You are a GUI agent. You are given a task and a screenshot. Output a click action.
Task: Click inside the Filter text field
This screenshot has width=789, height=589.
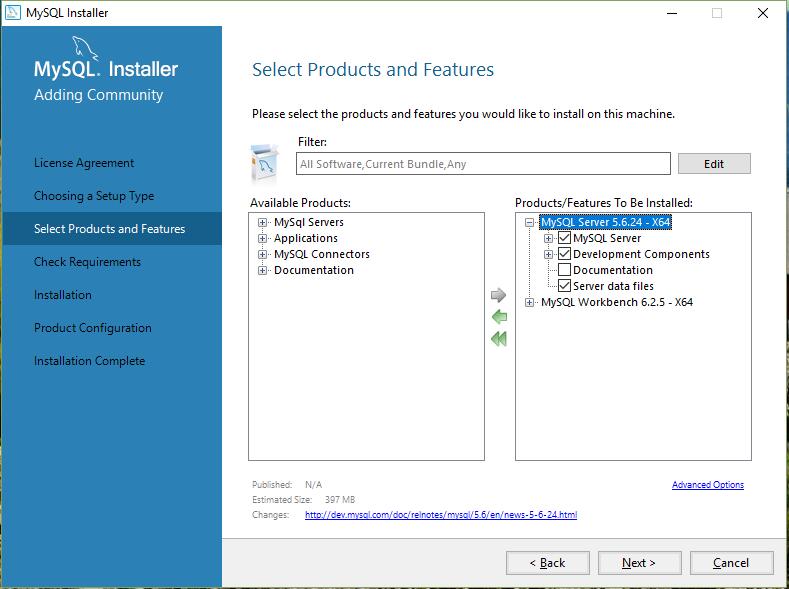tap(483, 164)
